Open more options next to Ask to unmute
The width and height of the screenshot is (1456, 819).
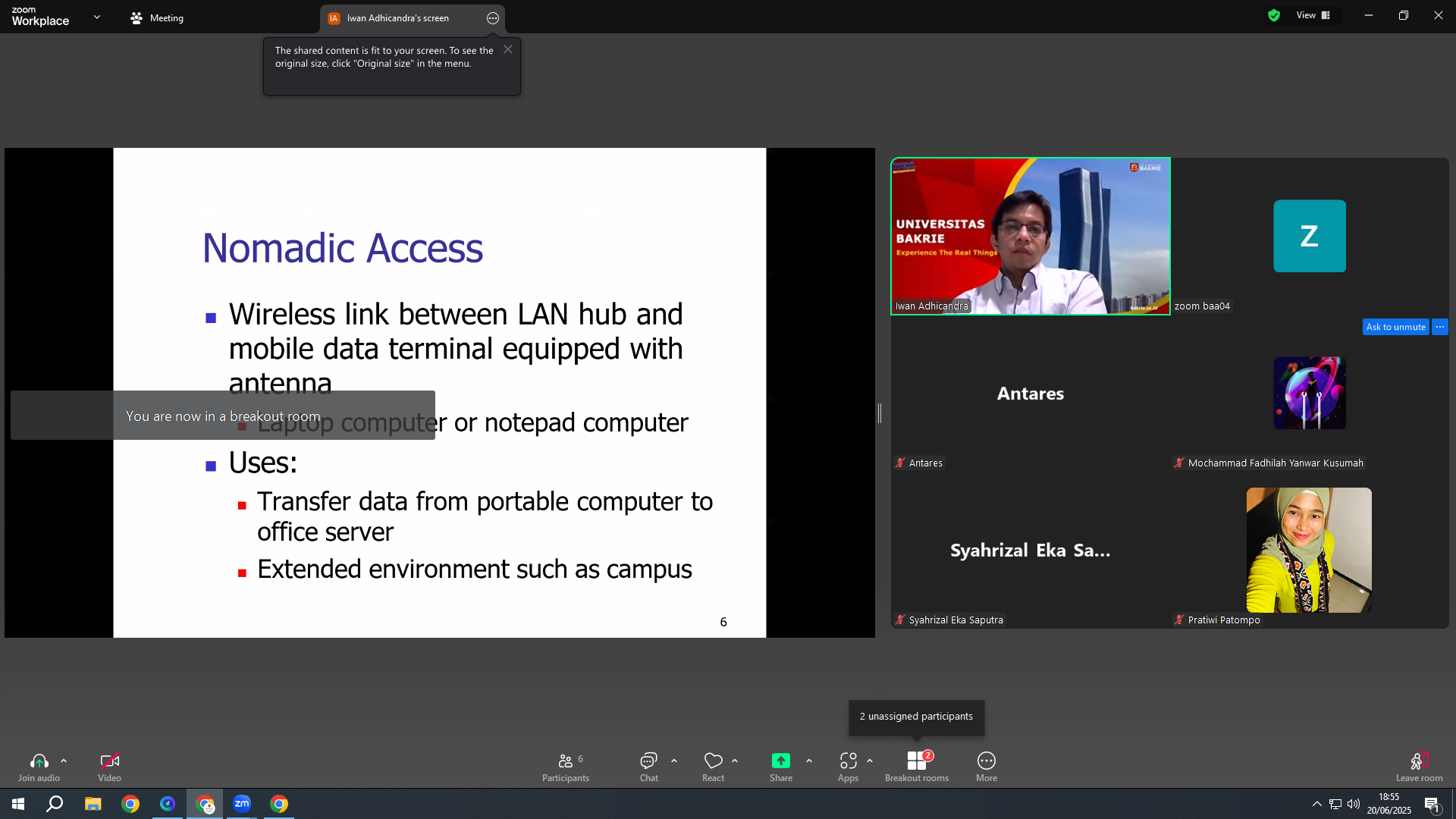(1440, 327)
